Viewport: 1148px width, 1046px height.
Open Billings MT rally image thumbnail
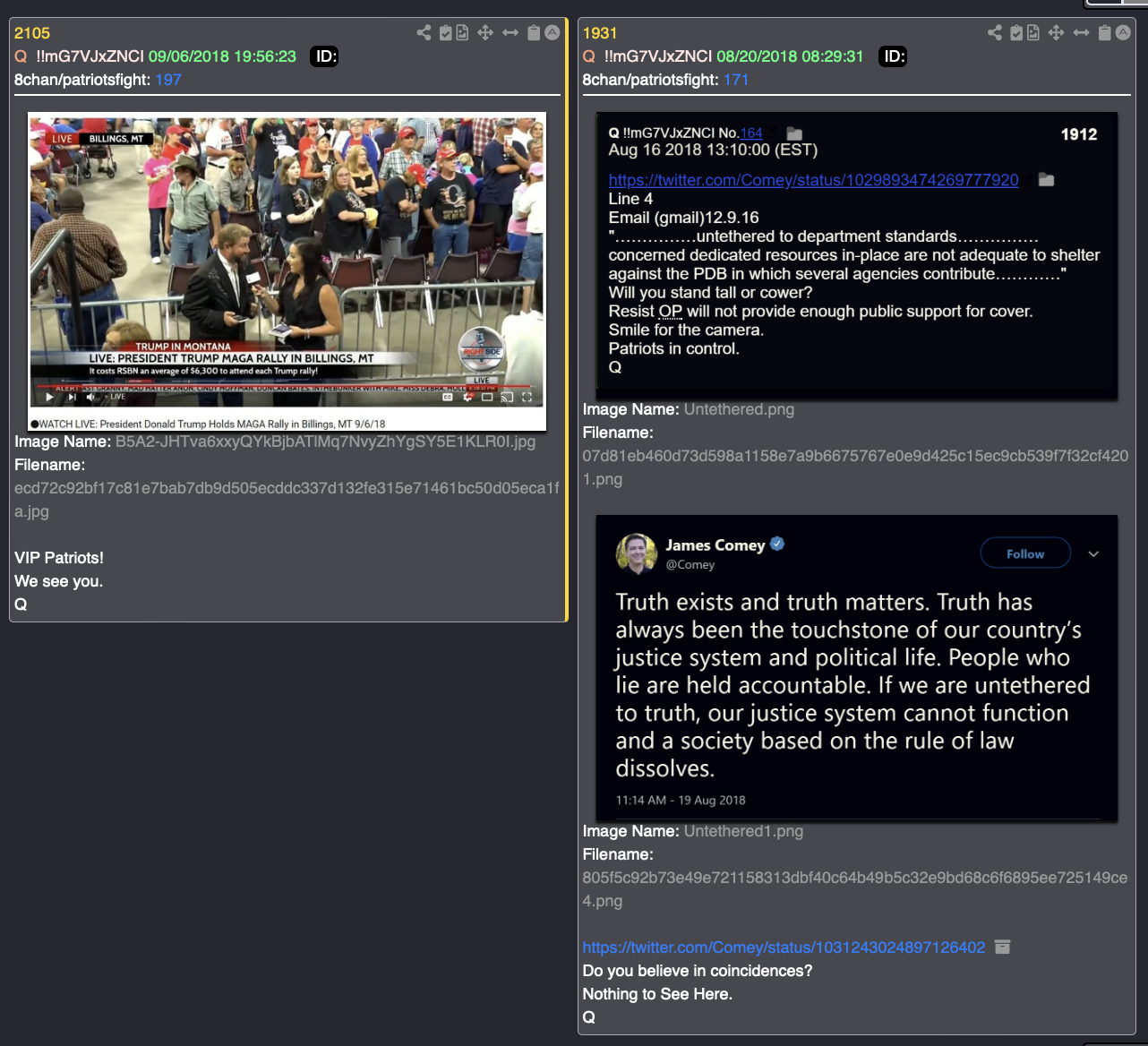pos(287,271)
